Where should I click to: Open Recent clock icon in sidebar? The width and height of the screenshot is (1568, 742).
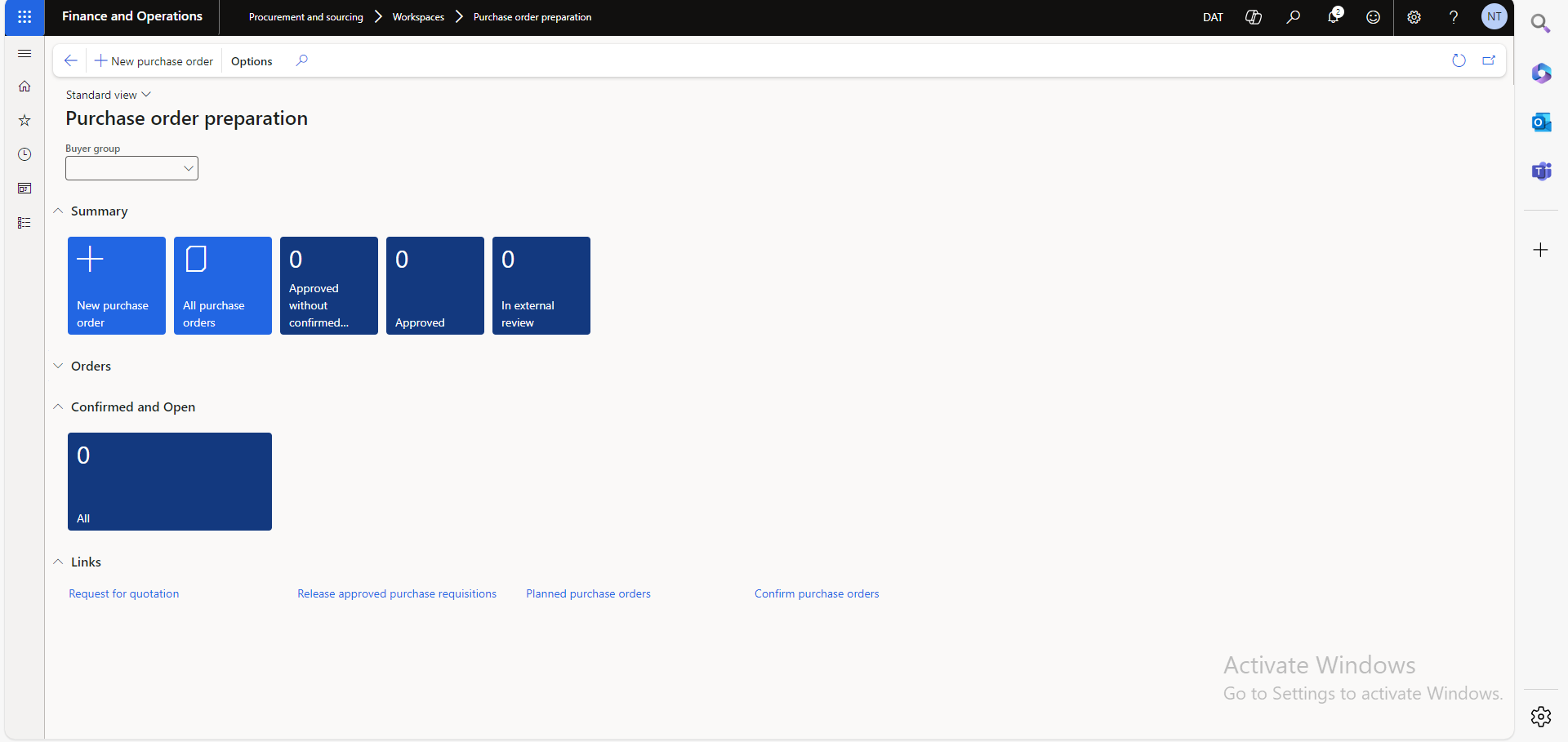point(24,154)
